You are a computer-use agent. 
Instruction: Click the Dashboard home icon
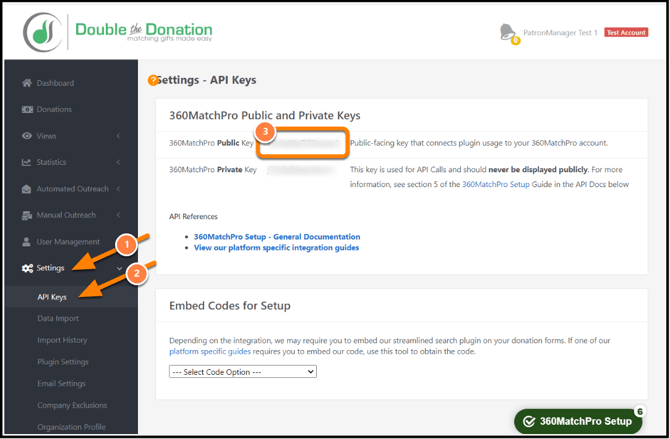(x=27, y=83)
